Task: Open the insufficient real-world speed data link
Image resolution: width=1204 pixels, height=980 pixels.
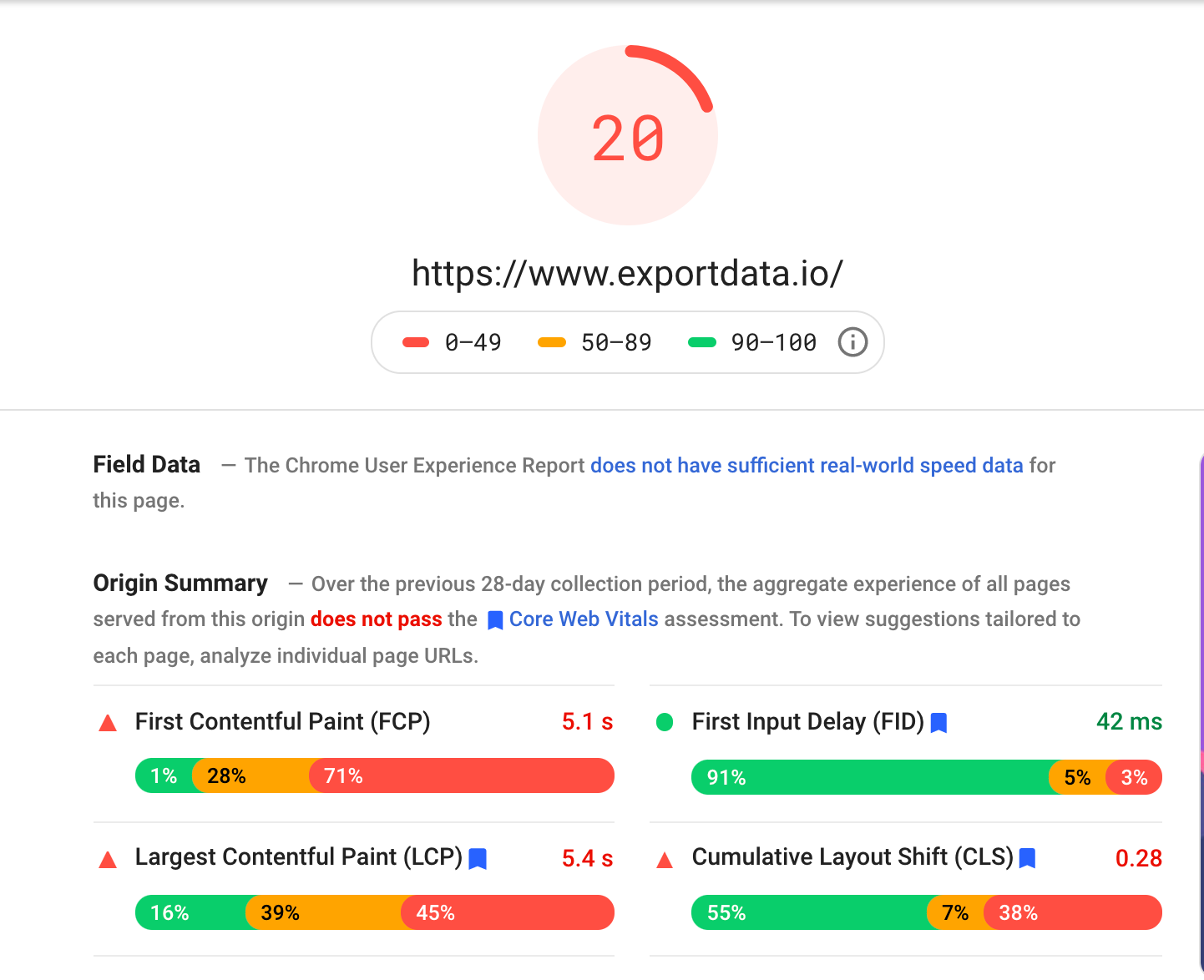Action: [x=807, y=465]
